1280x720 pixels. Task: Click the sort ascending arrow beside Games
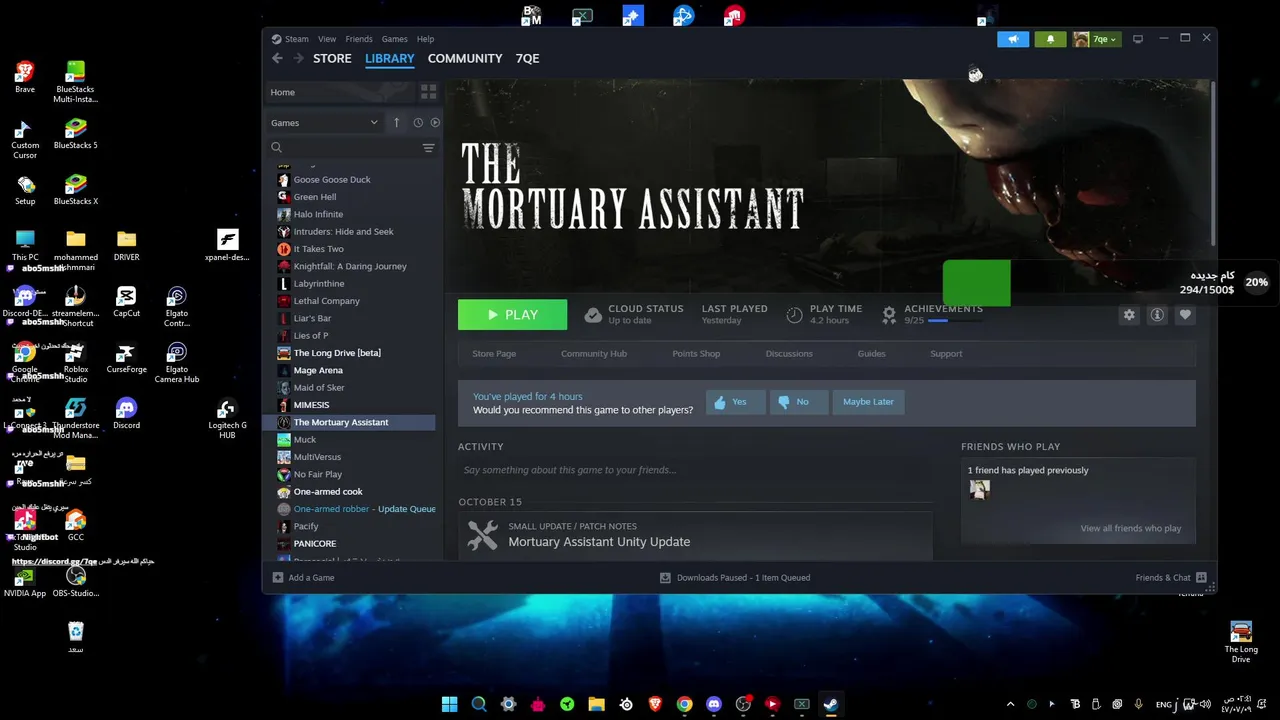[x=396, y=123]
